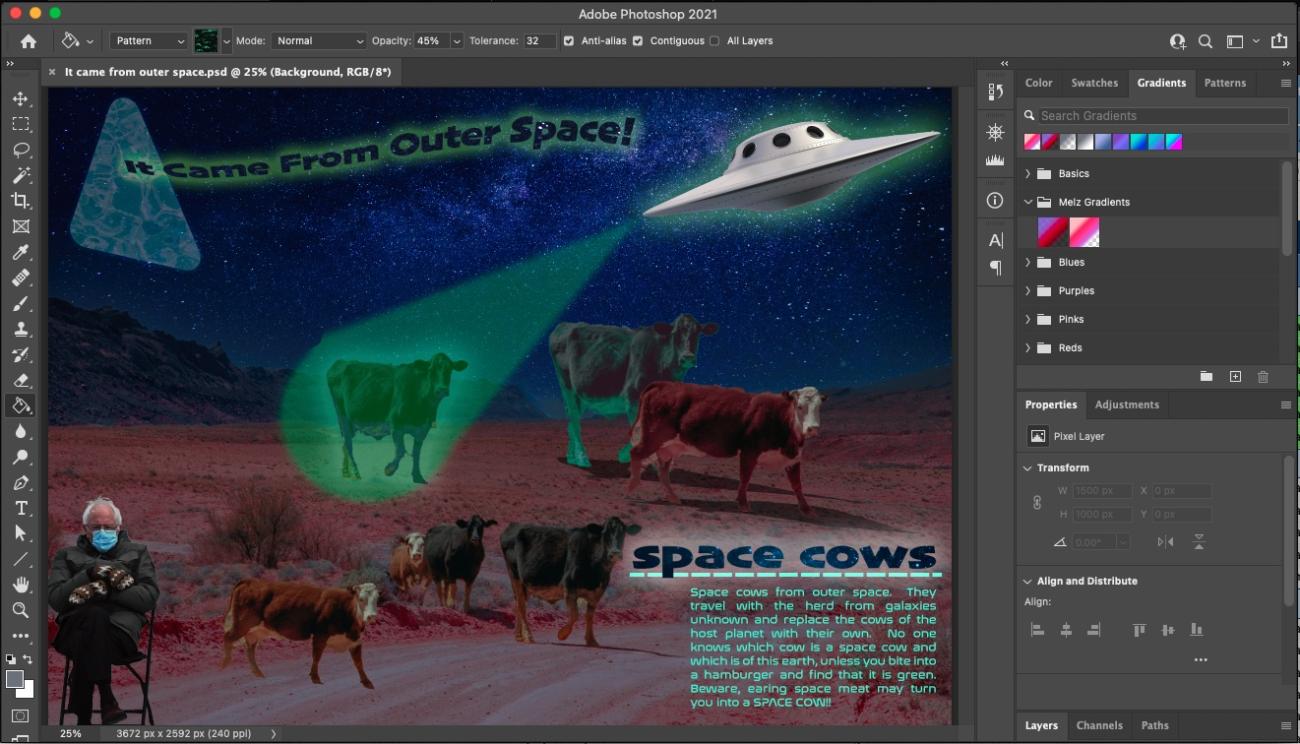
Task: Toggle the Anti-alias checkbox
Action: point(569,41)
